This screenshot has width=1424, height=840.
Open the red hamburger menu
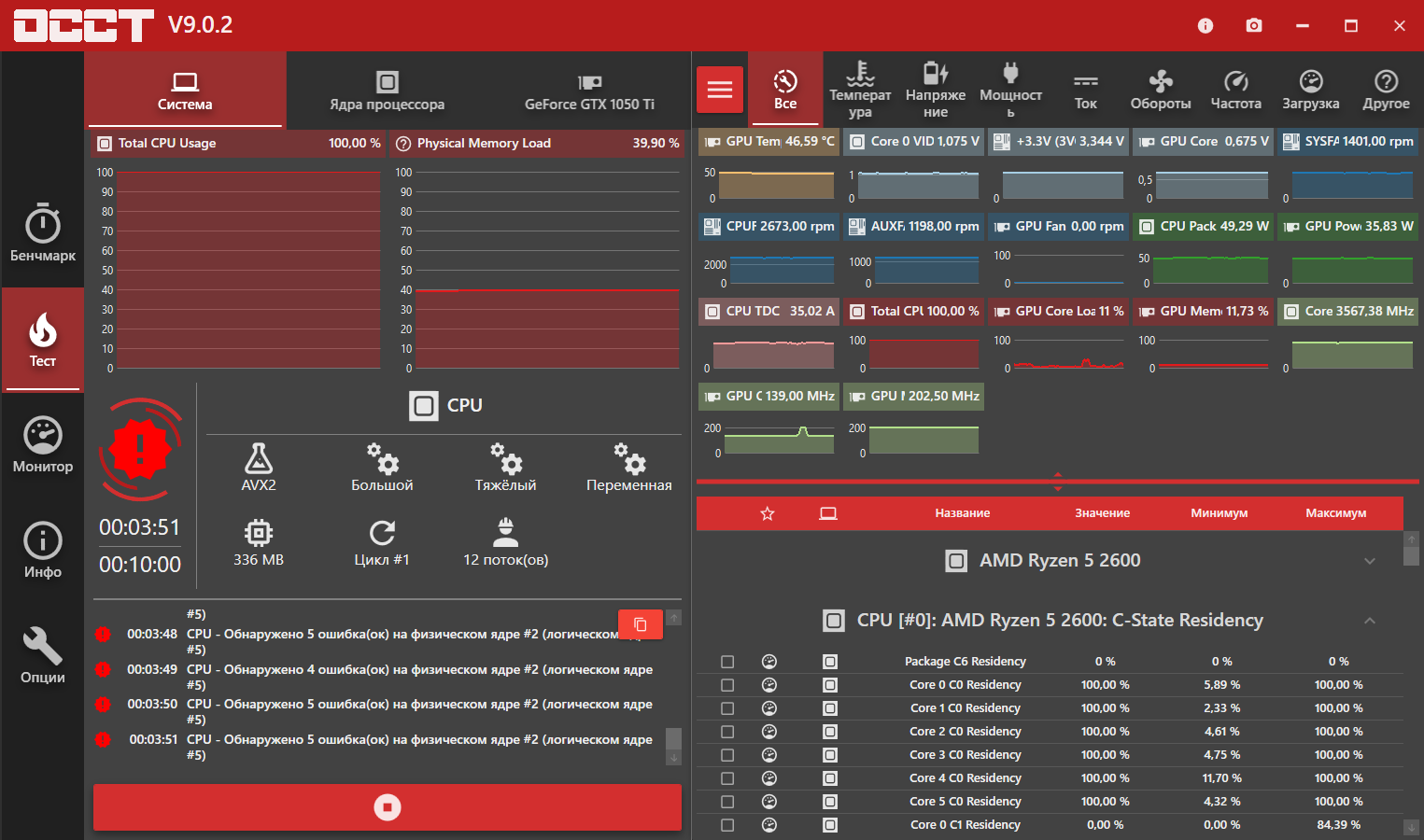click(x=720, y=90)
